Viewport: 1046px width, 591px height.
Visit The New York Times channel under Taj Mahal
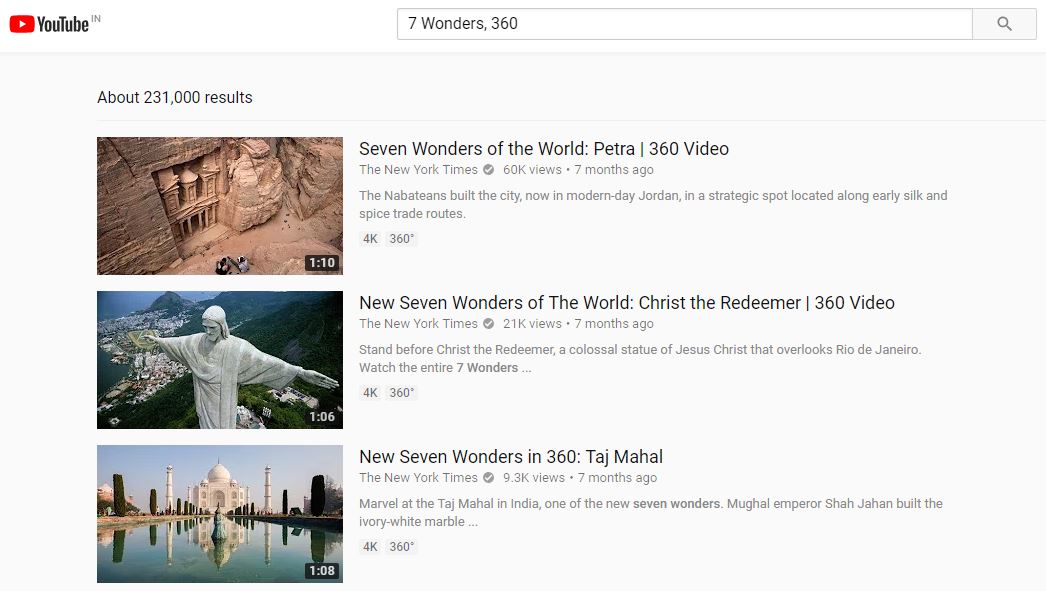point(418,478)
